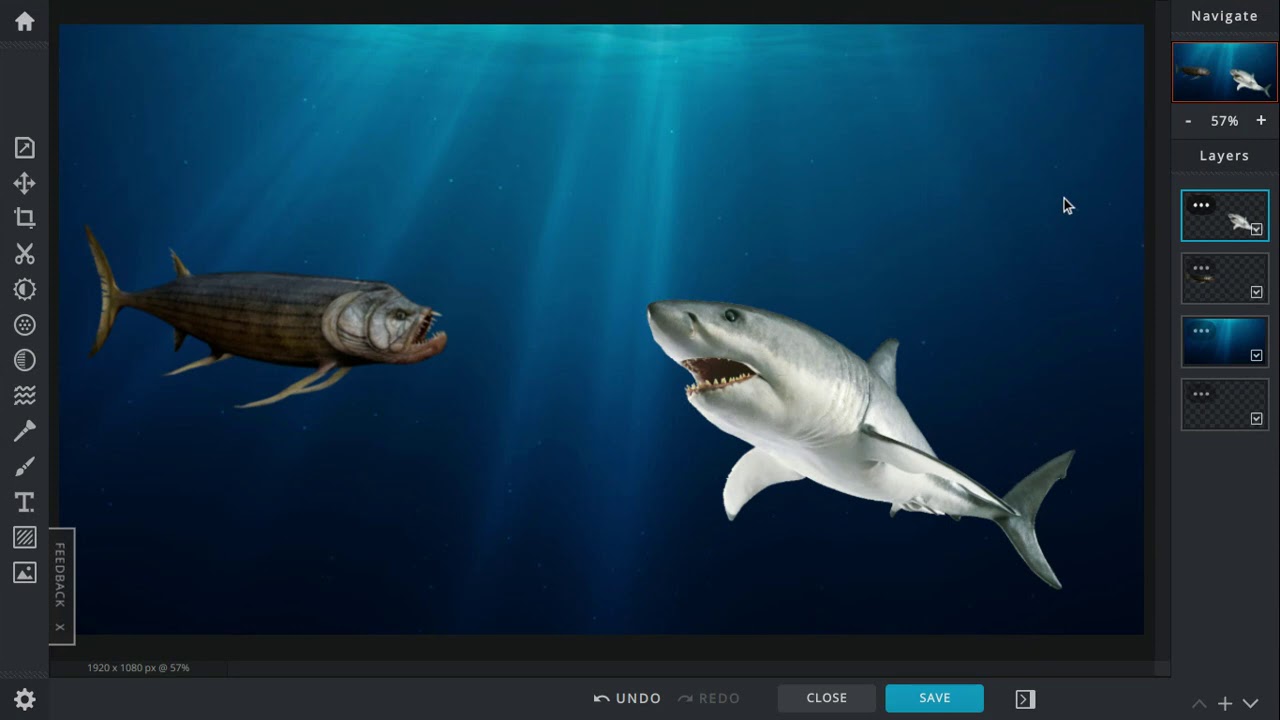Viewport: 1280px width, 720px height.
Task: Zoom in with the plus button
Action: coord(1261,121)
